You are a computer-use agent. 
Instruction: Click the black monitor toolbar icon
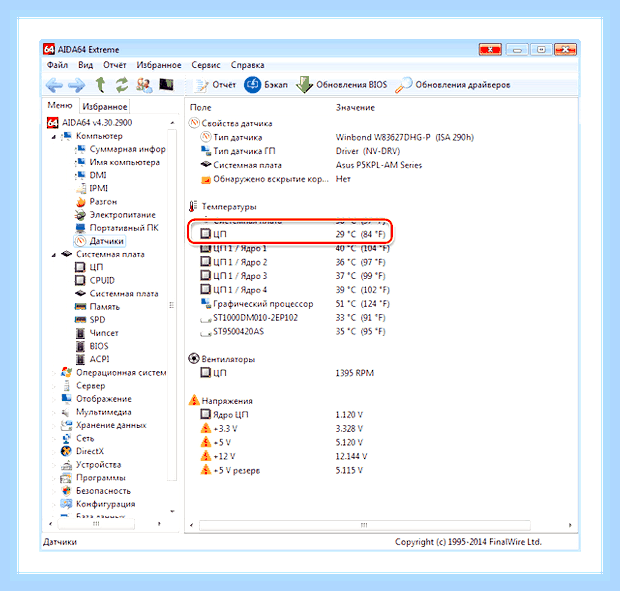pos(166,84)
